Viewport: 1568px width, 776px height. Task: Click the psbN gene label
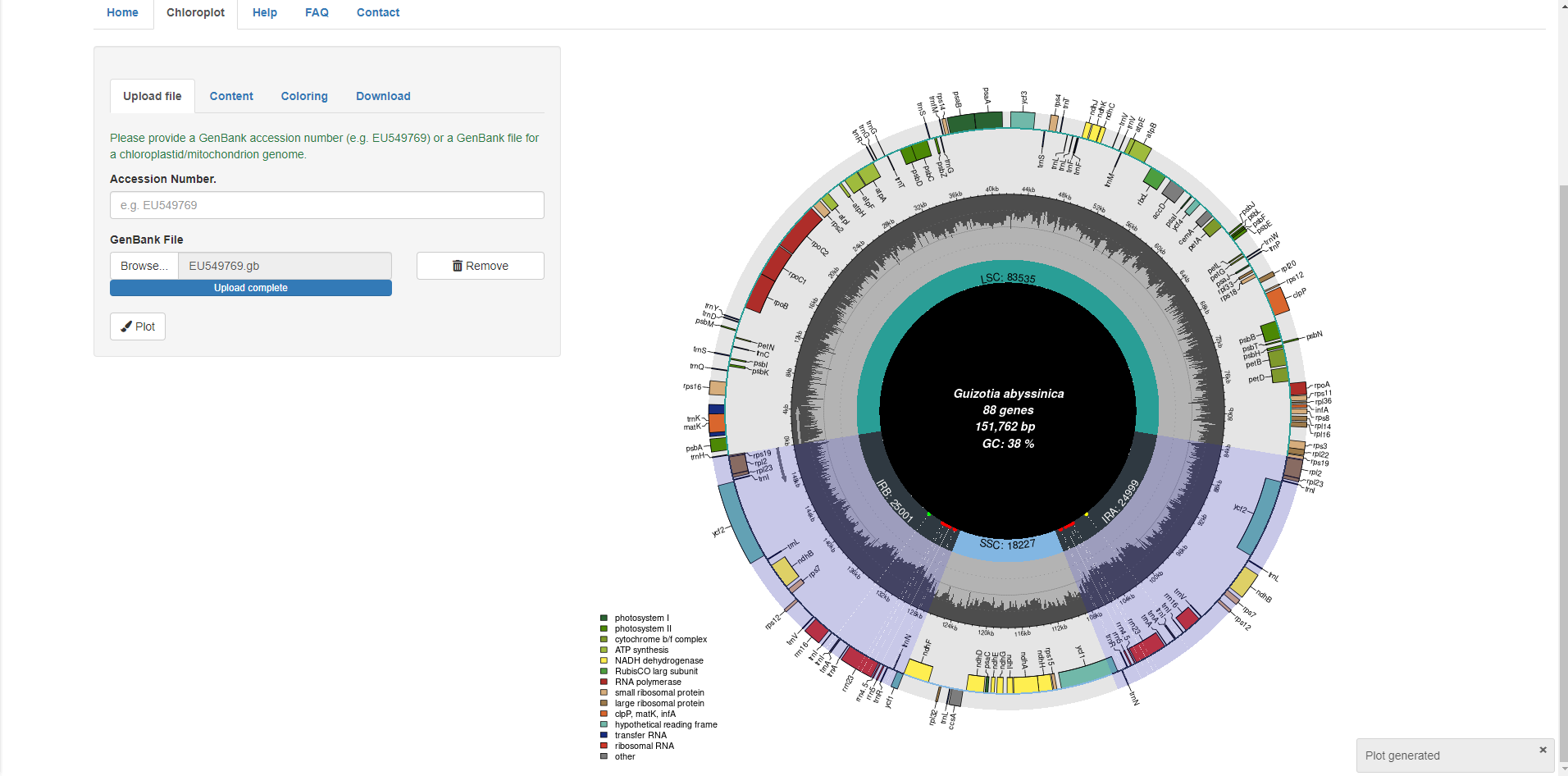1315,335
